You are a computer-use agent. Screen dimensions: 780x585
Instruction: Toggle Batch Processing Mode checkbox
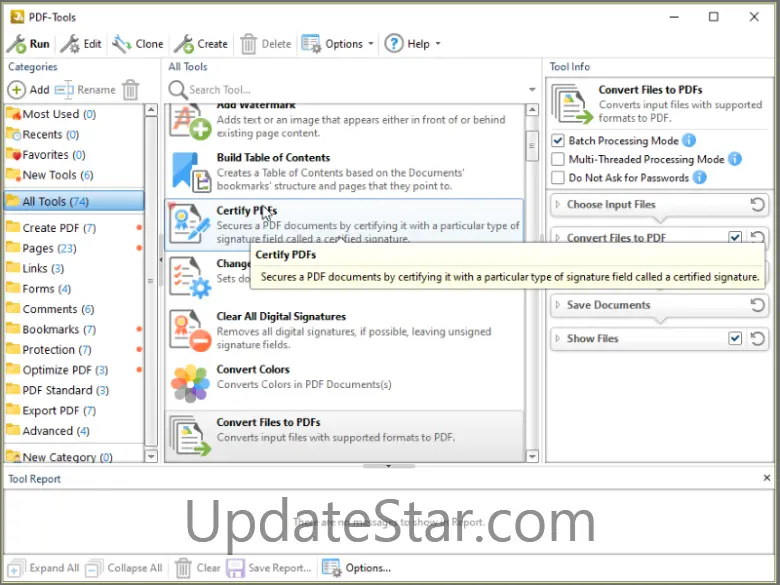pos(558,141)
